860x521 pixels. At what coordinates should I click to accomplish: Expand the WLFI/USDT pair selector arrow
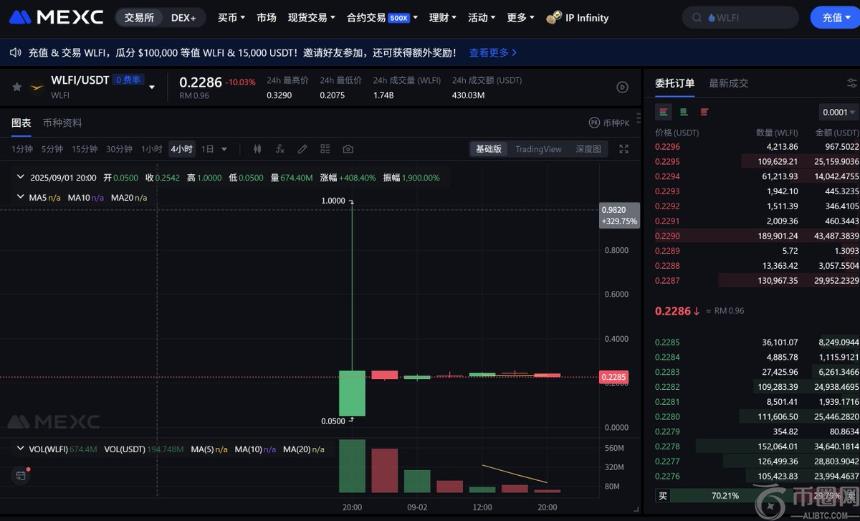pos(152,87)
